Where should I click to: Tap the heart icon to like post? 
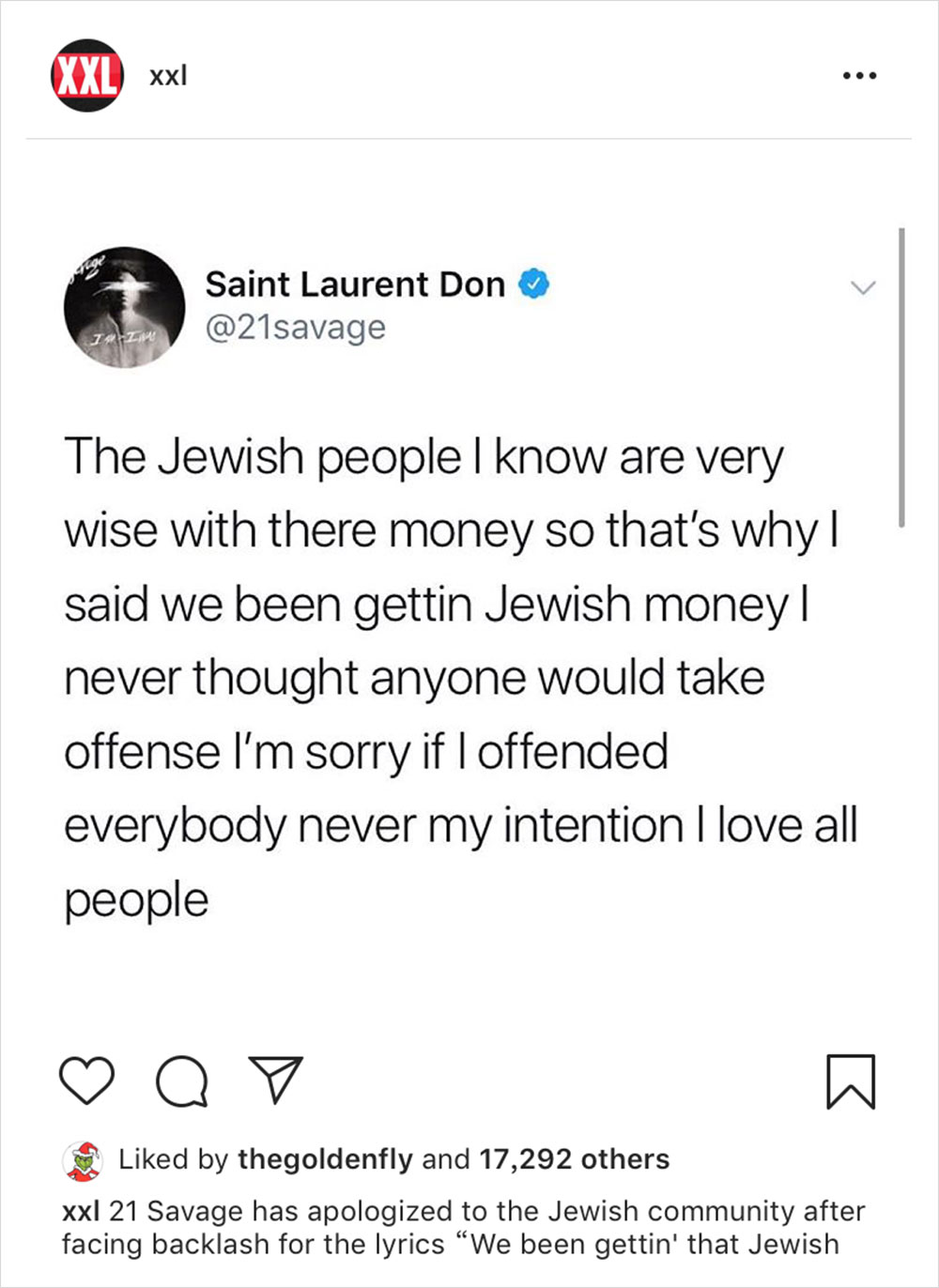87,1081
